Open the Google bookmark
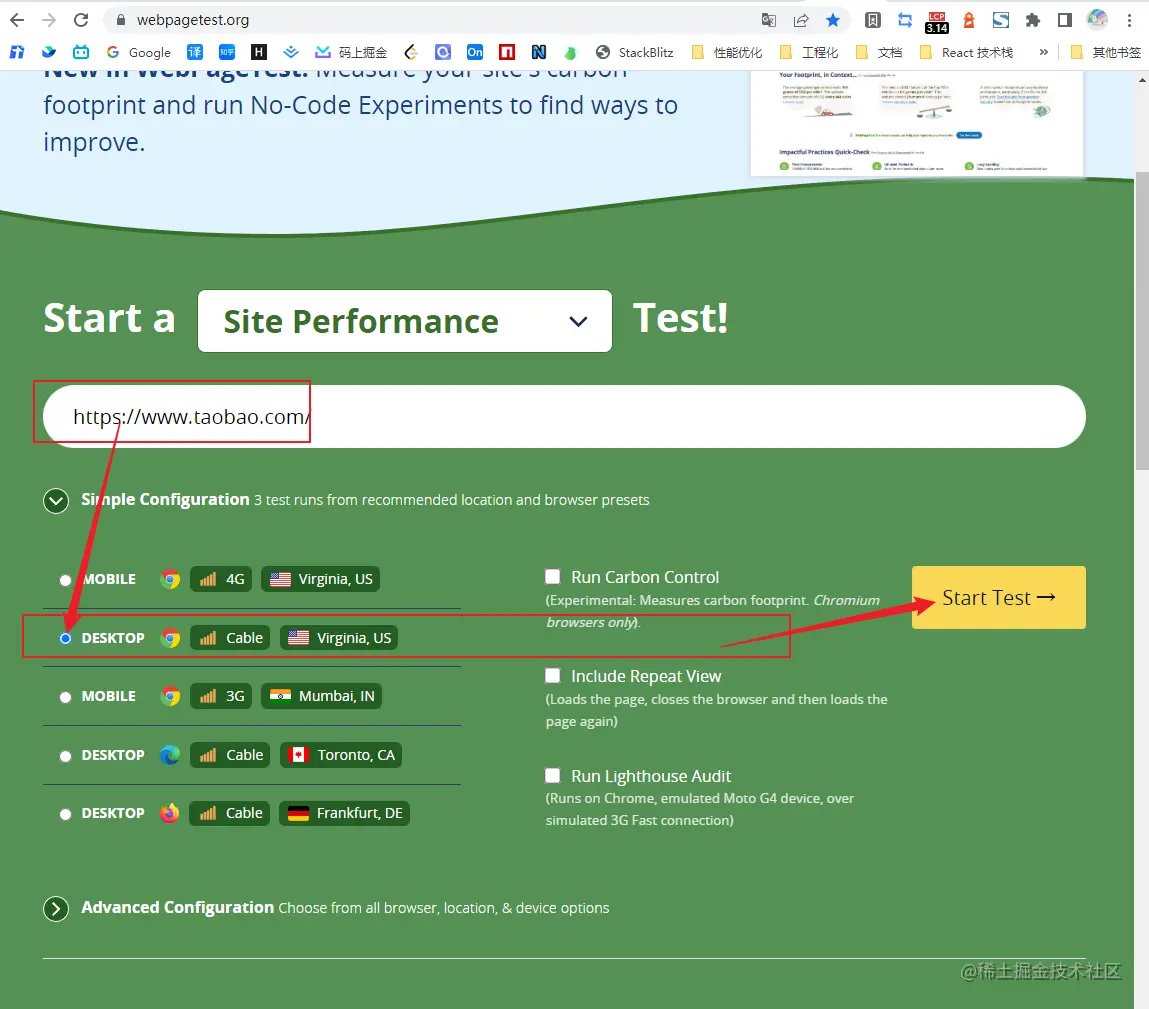This screenshot has width=1149, height=1009. (138, 52)
